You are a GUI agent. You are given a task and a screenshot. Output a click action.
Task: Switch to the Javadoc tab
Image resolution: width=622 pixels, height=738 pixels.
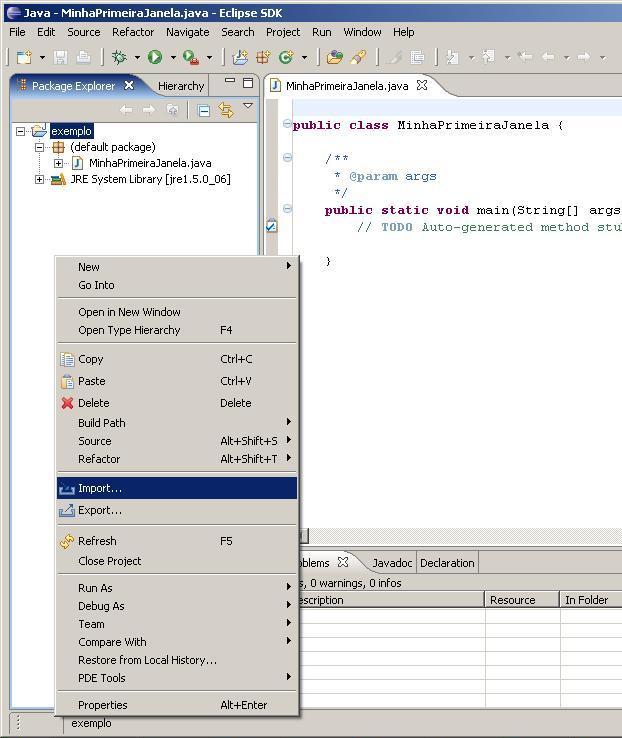(391, 563)
